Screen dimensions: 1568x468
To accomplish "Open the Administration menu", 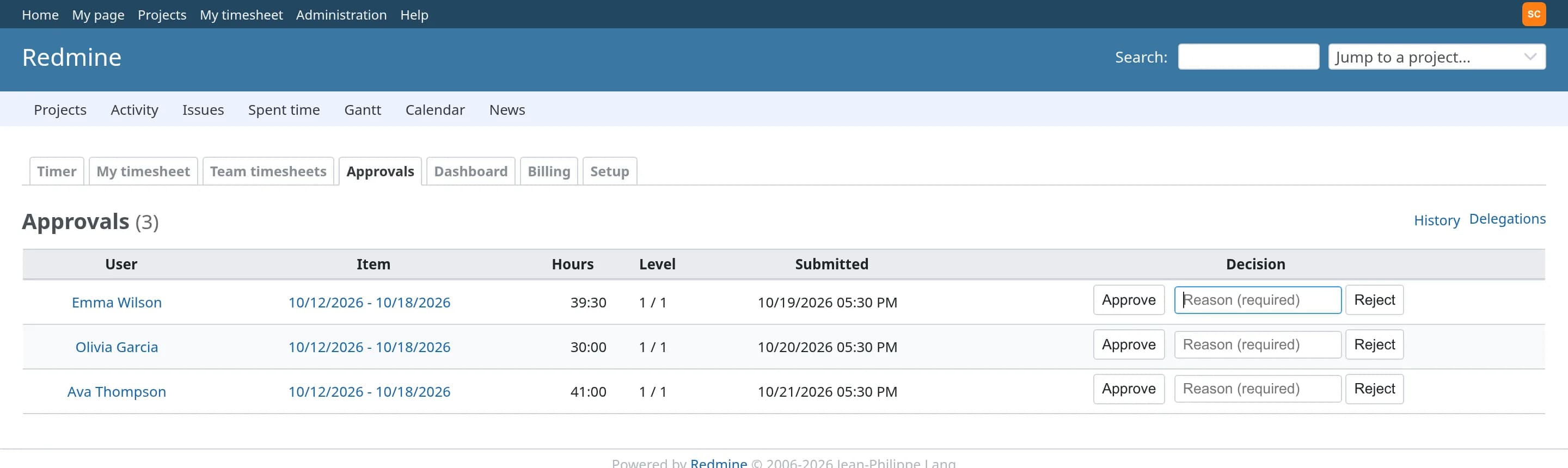I will point(341,15).
